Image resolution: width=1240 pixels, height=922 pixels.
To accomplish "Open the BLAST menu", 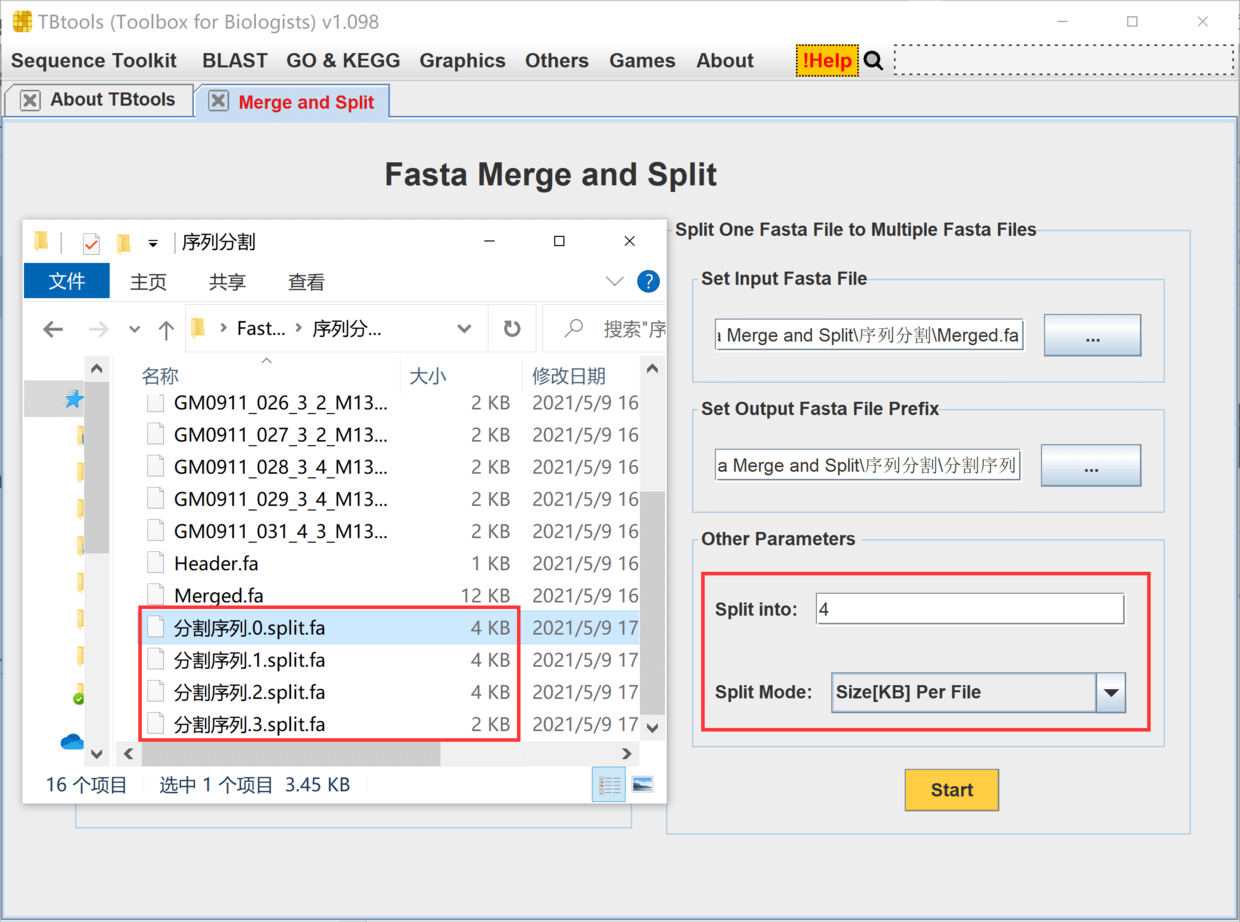I will 235,61.
